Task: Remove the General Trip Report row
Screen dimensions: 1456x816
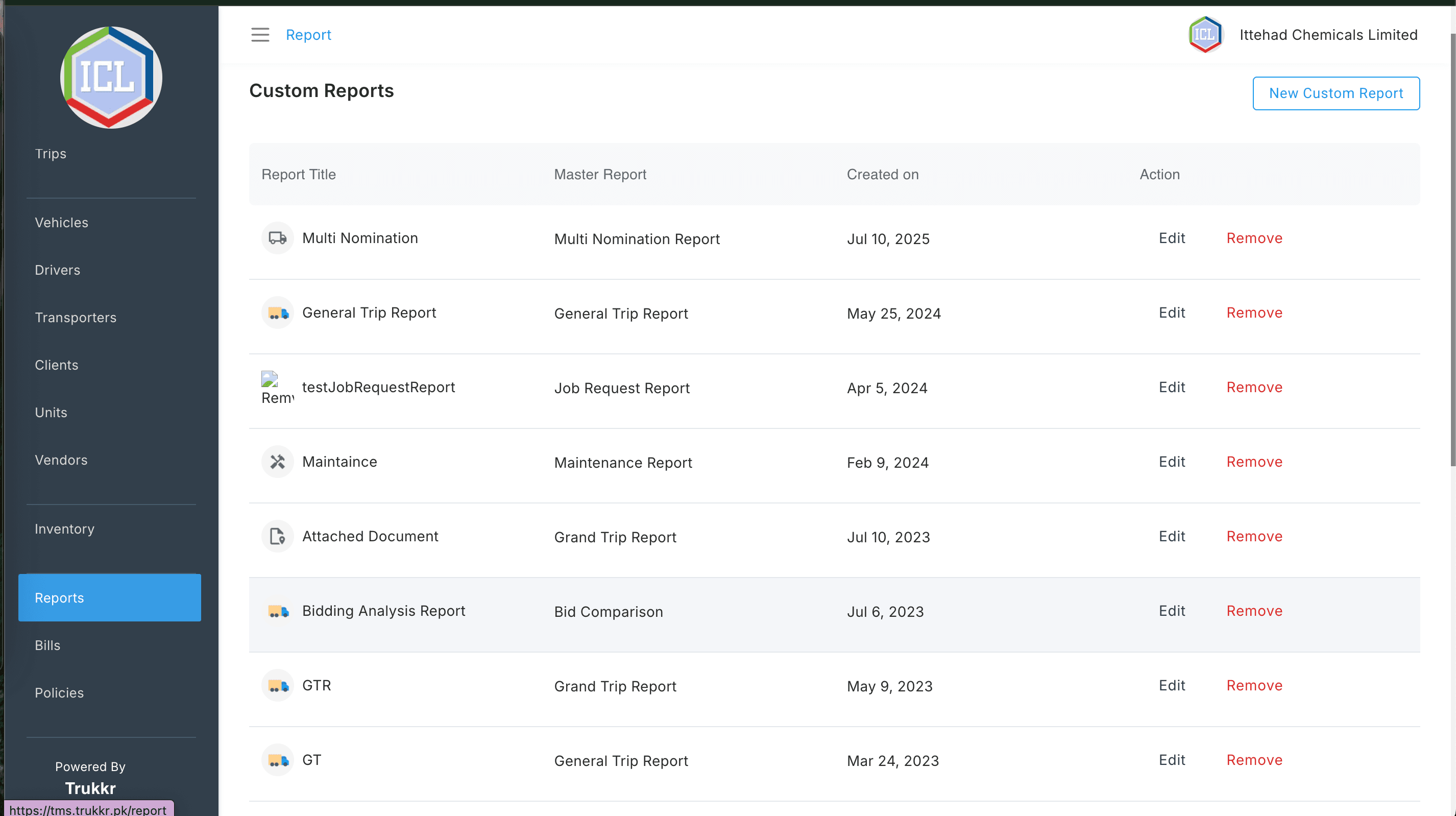Action: coord(1254,313)
